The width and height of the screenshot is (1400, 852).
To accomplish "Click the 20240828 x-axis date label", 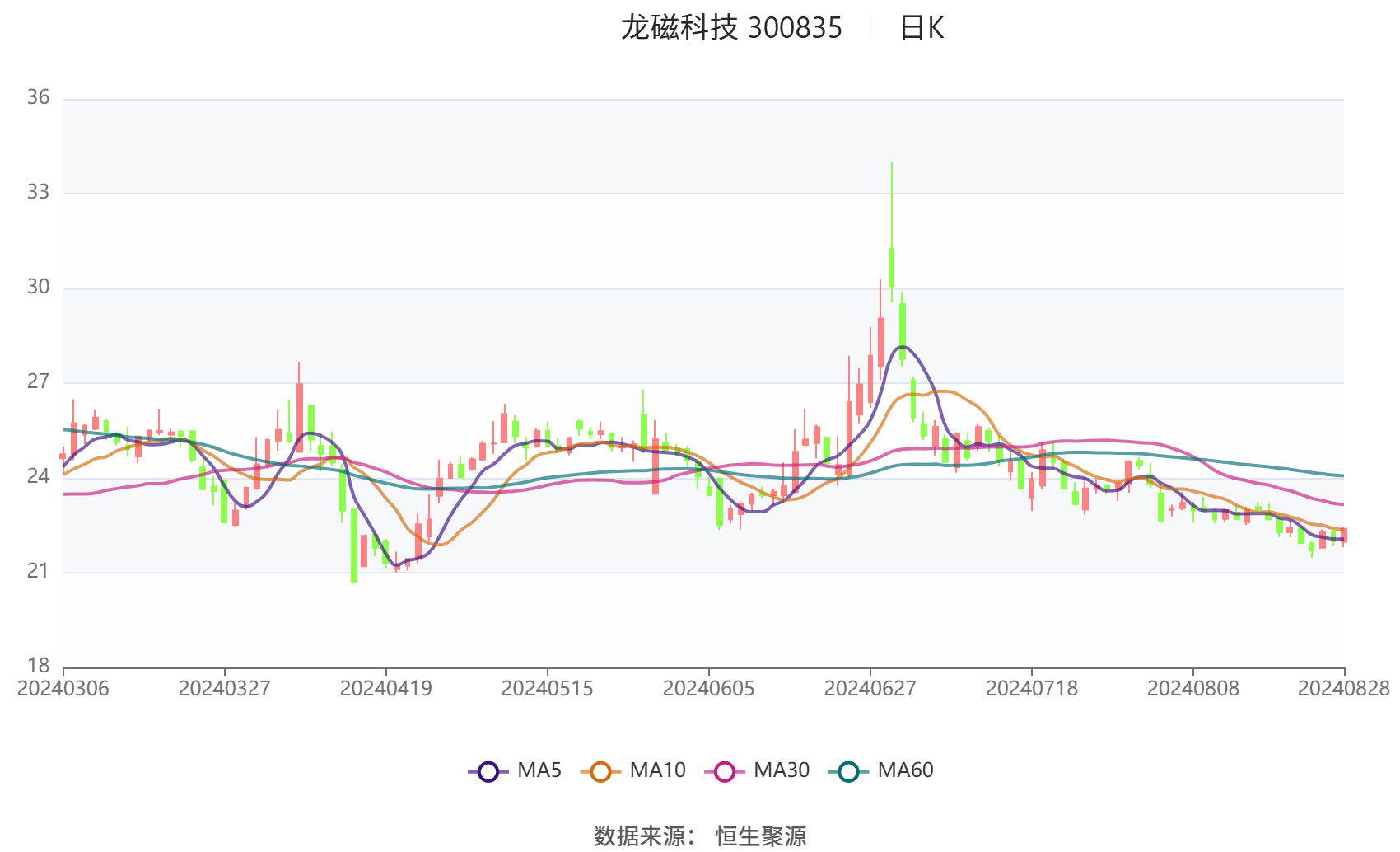I will click(x=1344, y=689).
